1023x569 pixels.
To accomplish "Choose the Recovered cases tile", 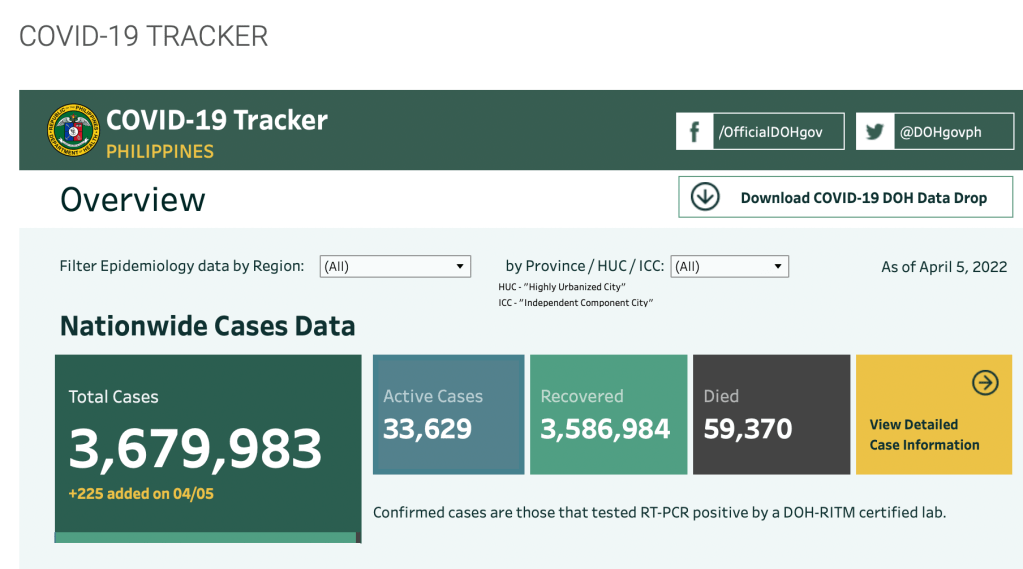I will coord(608,414).
